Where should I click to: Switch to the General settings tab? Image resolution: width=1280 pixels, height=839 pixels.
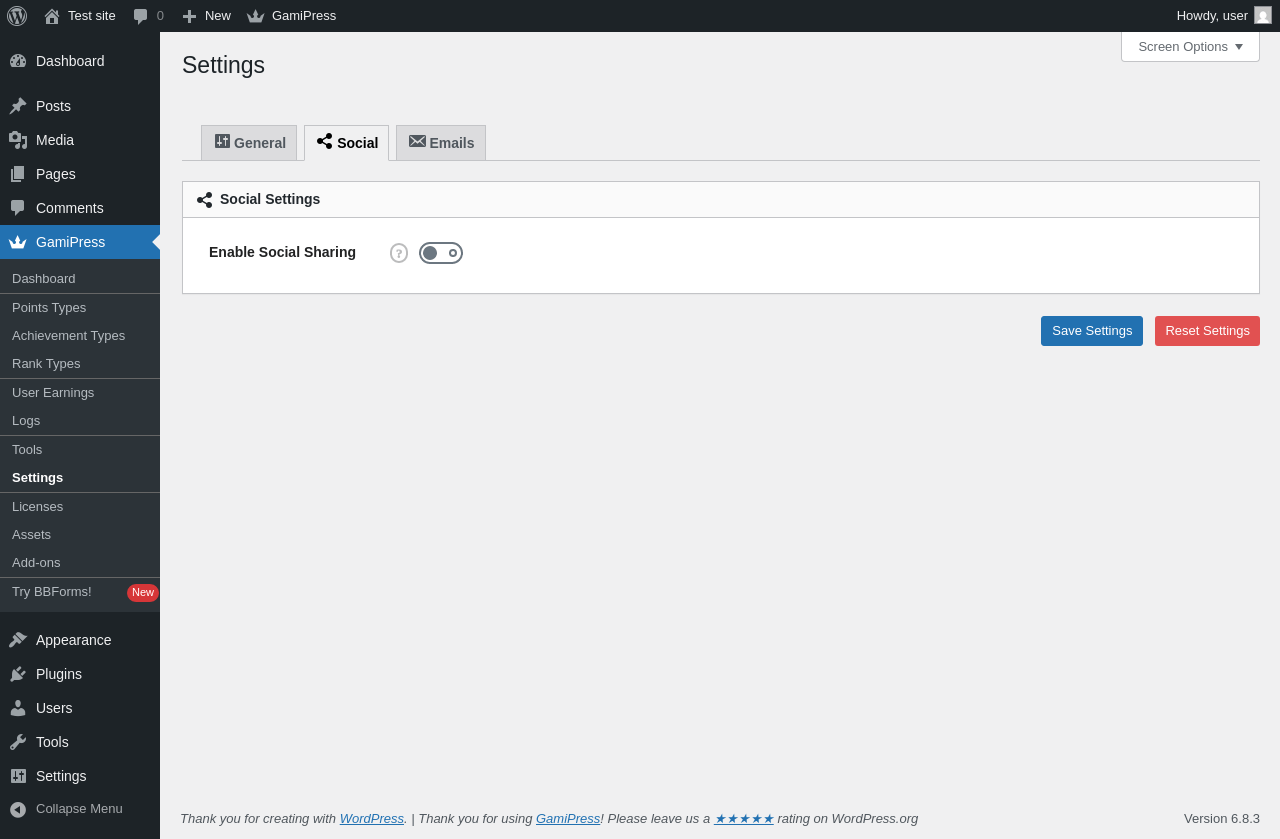point(249,143)
